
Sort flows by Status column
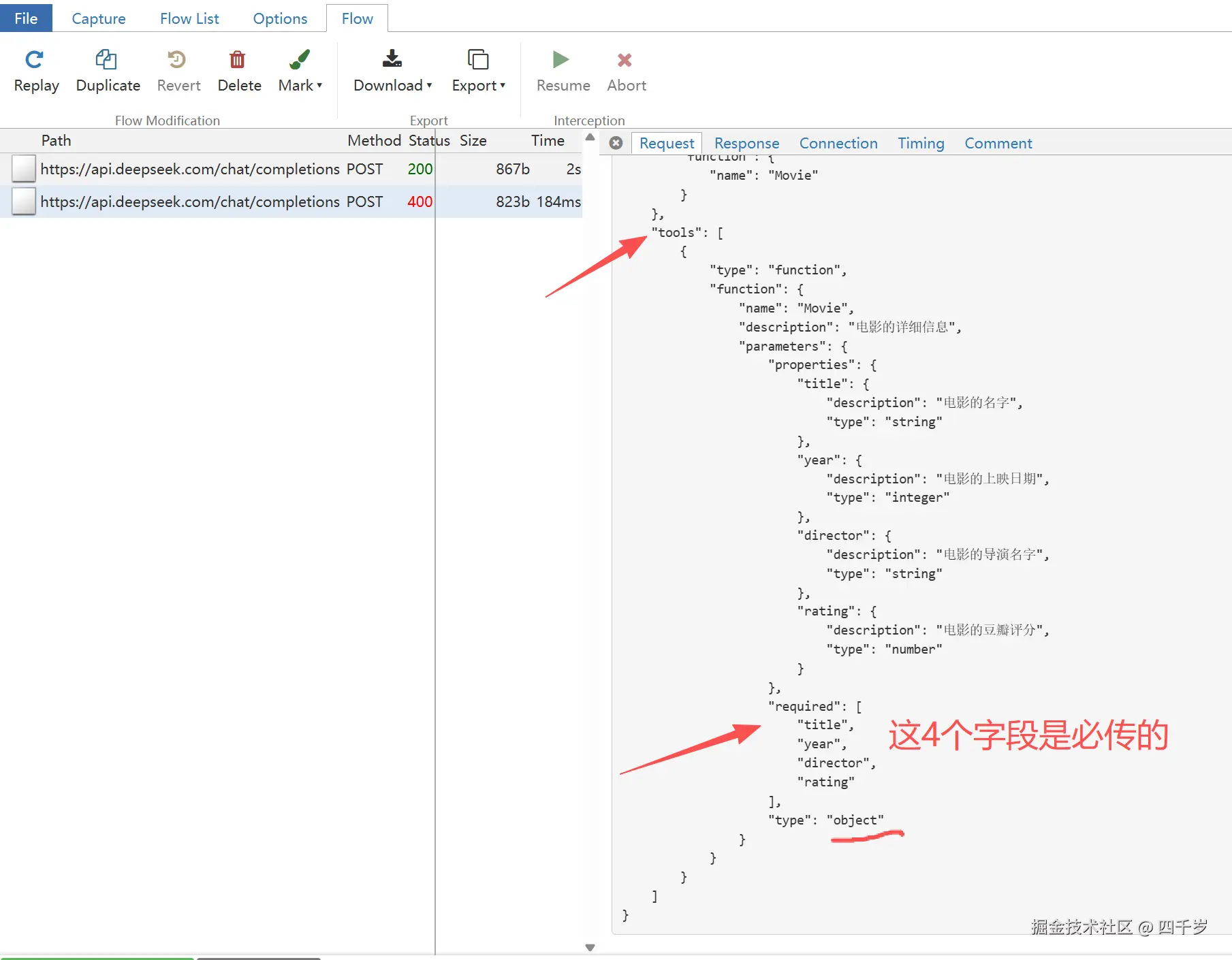coord(429,140)
